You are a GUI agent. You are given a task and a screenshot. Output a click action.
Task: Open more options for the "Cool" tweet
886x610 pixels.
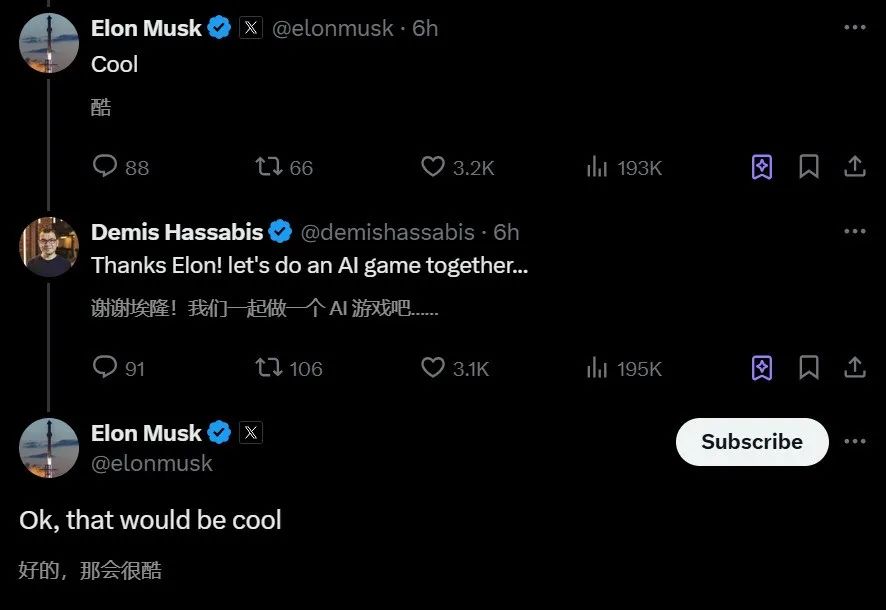tap(854, 28)
